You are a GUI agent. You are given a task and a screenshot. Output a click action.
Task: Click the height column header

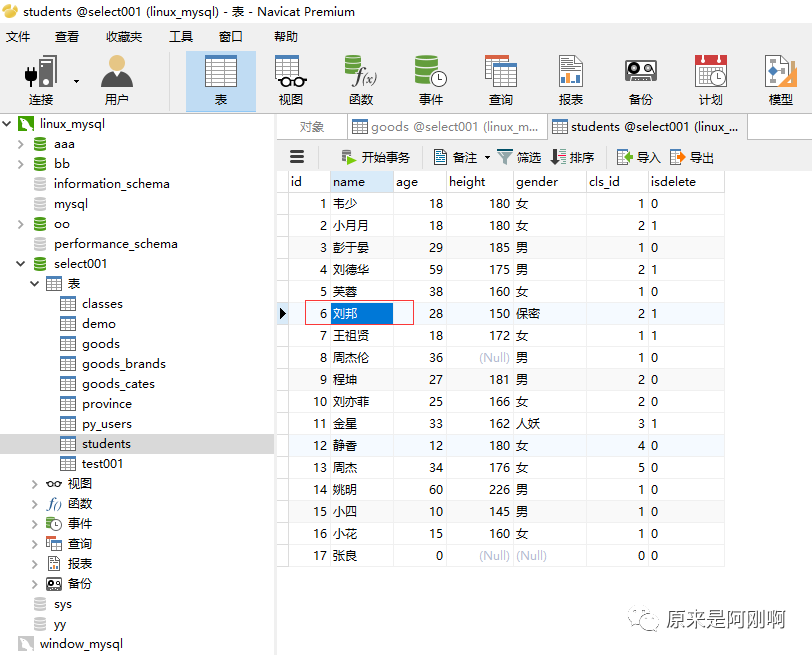480,182
